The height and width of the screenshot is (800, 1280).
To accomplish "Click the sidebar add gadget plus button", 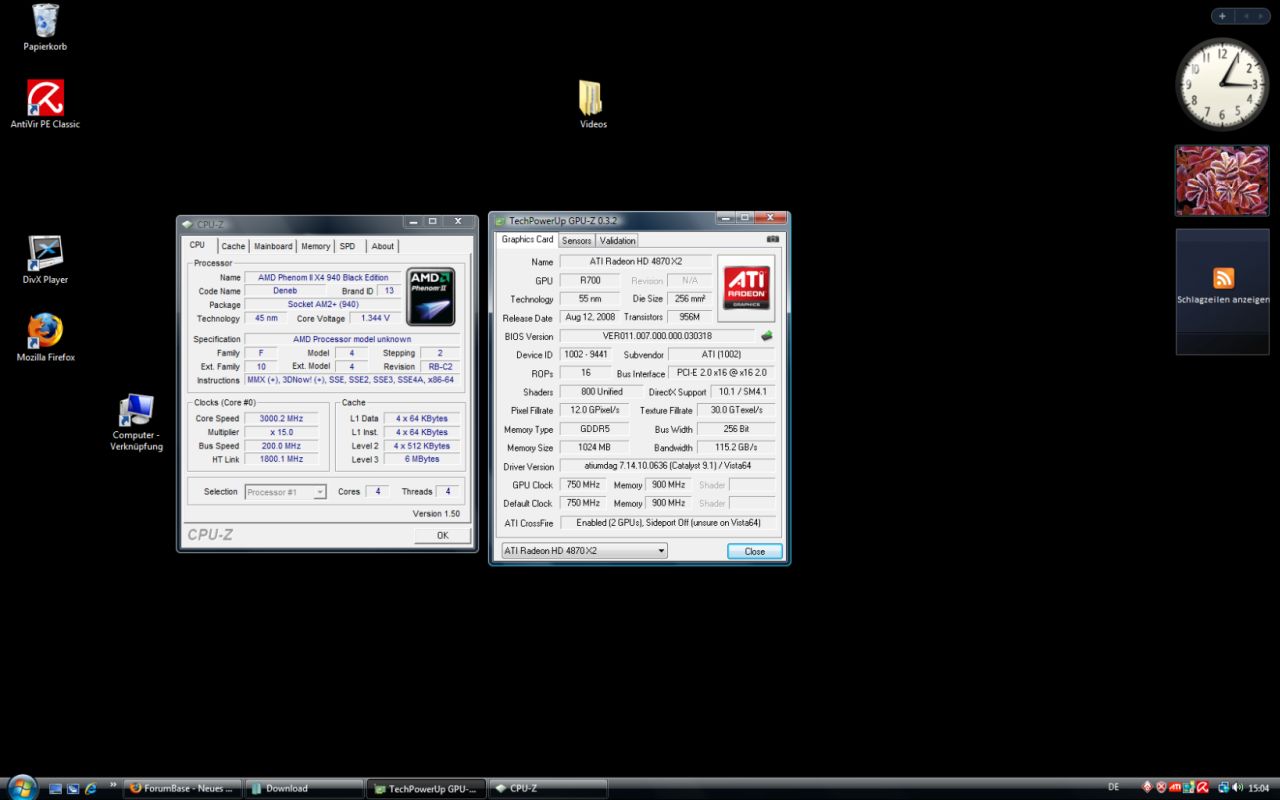I will pos(1222,16).
